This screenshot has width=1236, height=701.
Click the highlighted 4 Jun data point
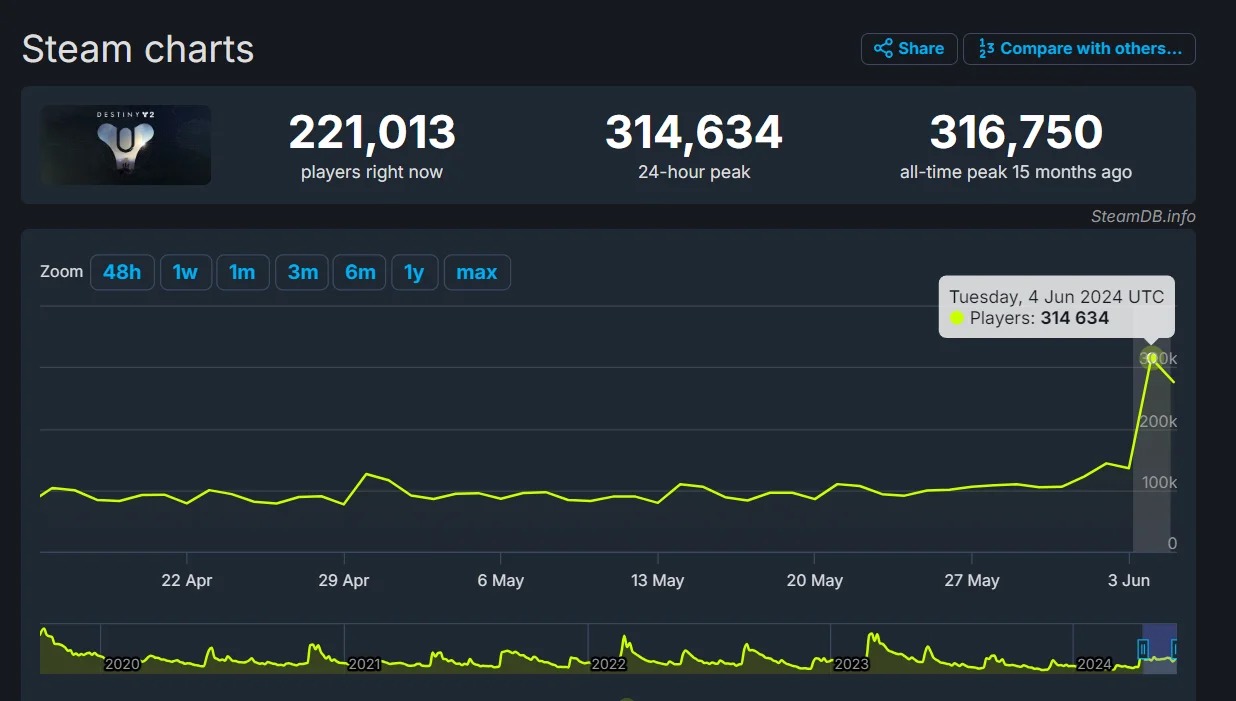point(1152,358)
